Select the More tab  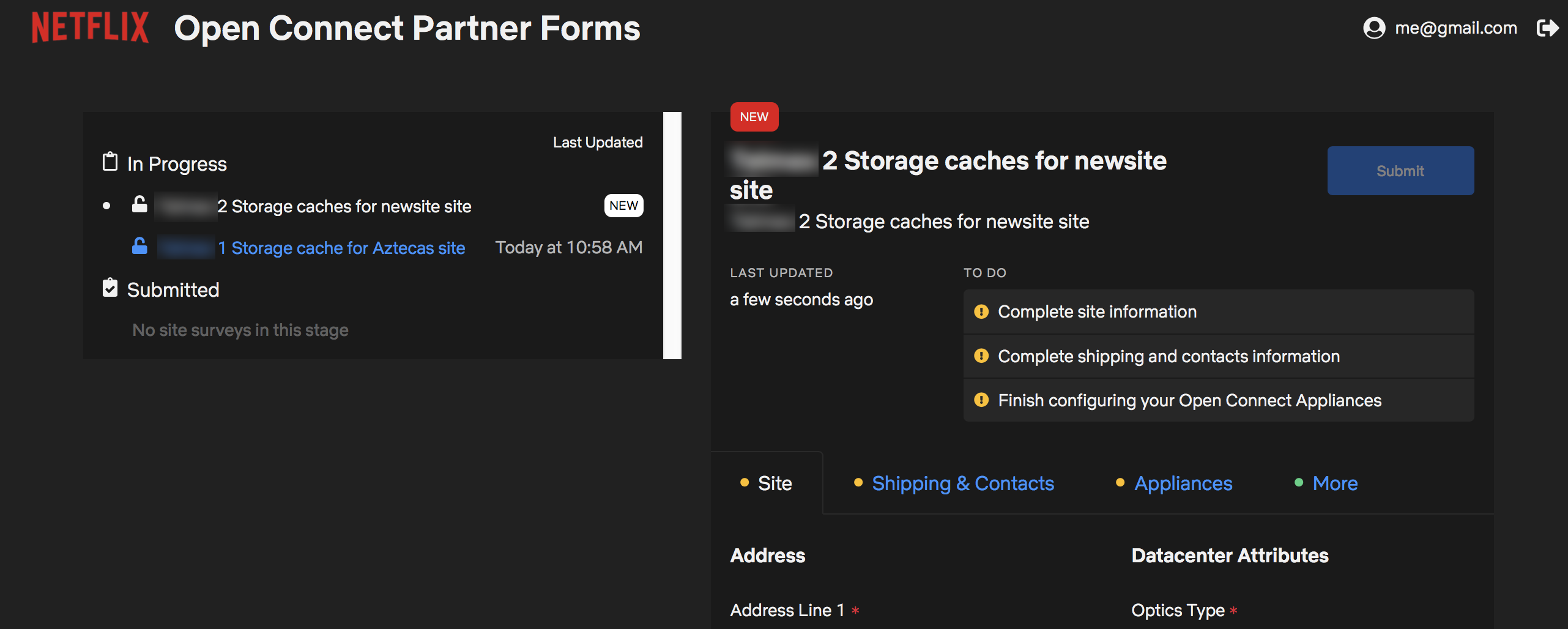pos(1334,483)
